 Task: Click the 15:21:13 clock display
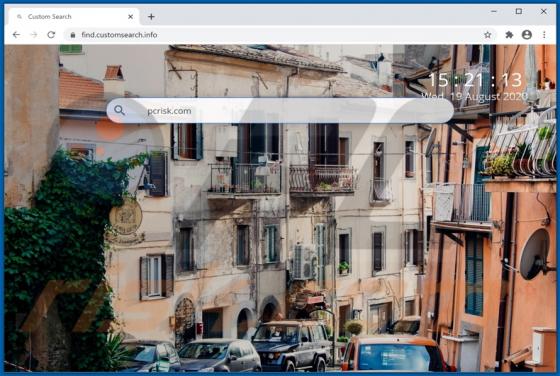pyautogui.click(x=475, y=80)
